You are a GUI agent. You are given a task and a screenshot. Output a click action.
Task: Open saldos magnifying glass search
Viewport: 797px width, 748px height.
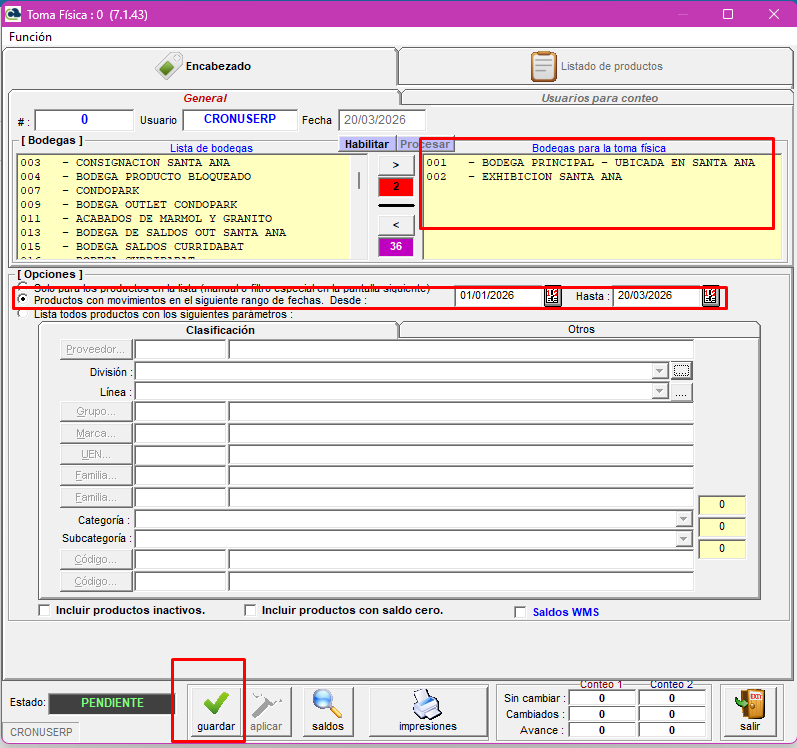[327, 703]
